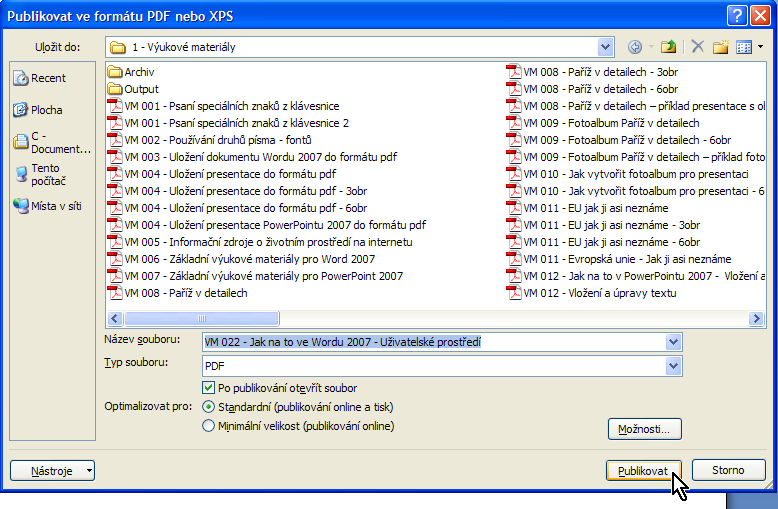Select file VM 008 - Paříž v detailech – příklad presentace

[x=636, y=106]
